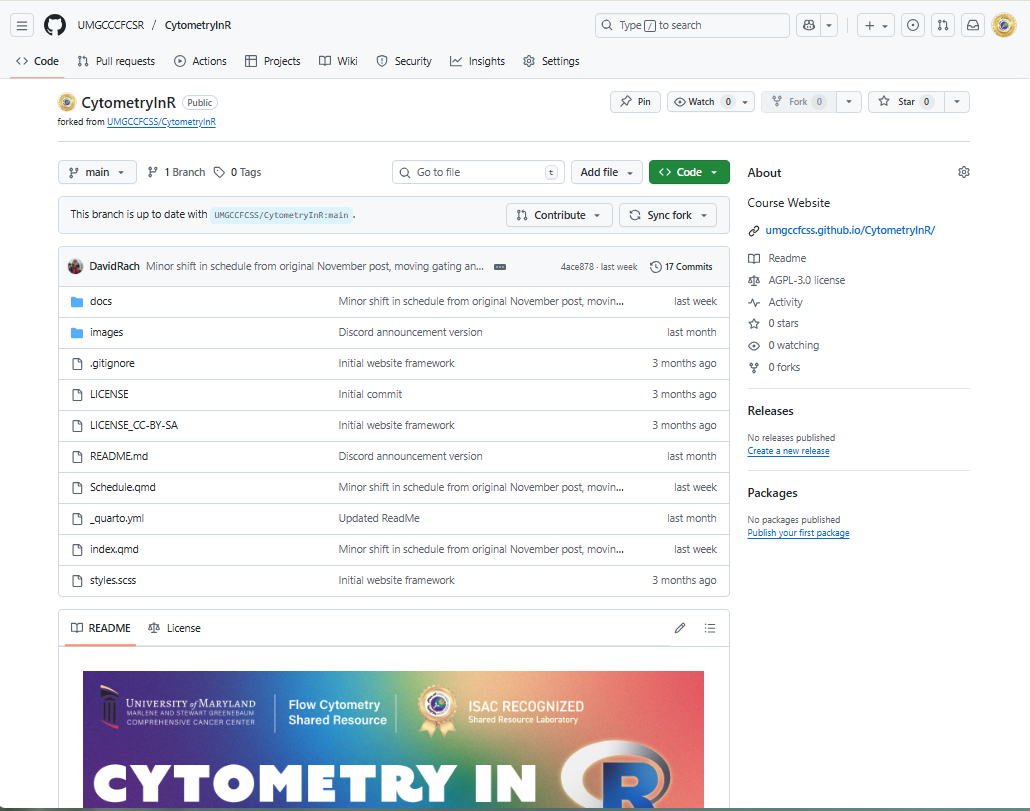Click the Go to file search field
The image size is (1030, 811).
click(478, 172)
